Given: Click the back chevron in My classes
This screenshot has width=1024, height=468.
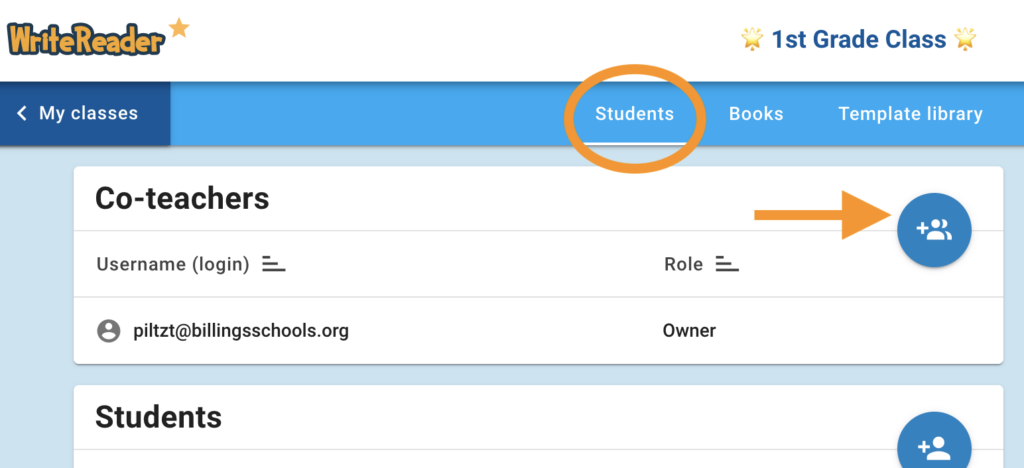Looking at the screenshot, I should [x=22, y=114].
